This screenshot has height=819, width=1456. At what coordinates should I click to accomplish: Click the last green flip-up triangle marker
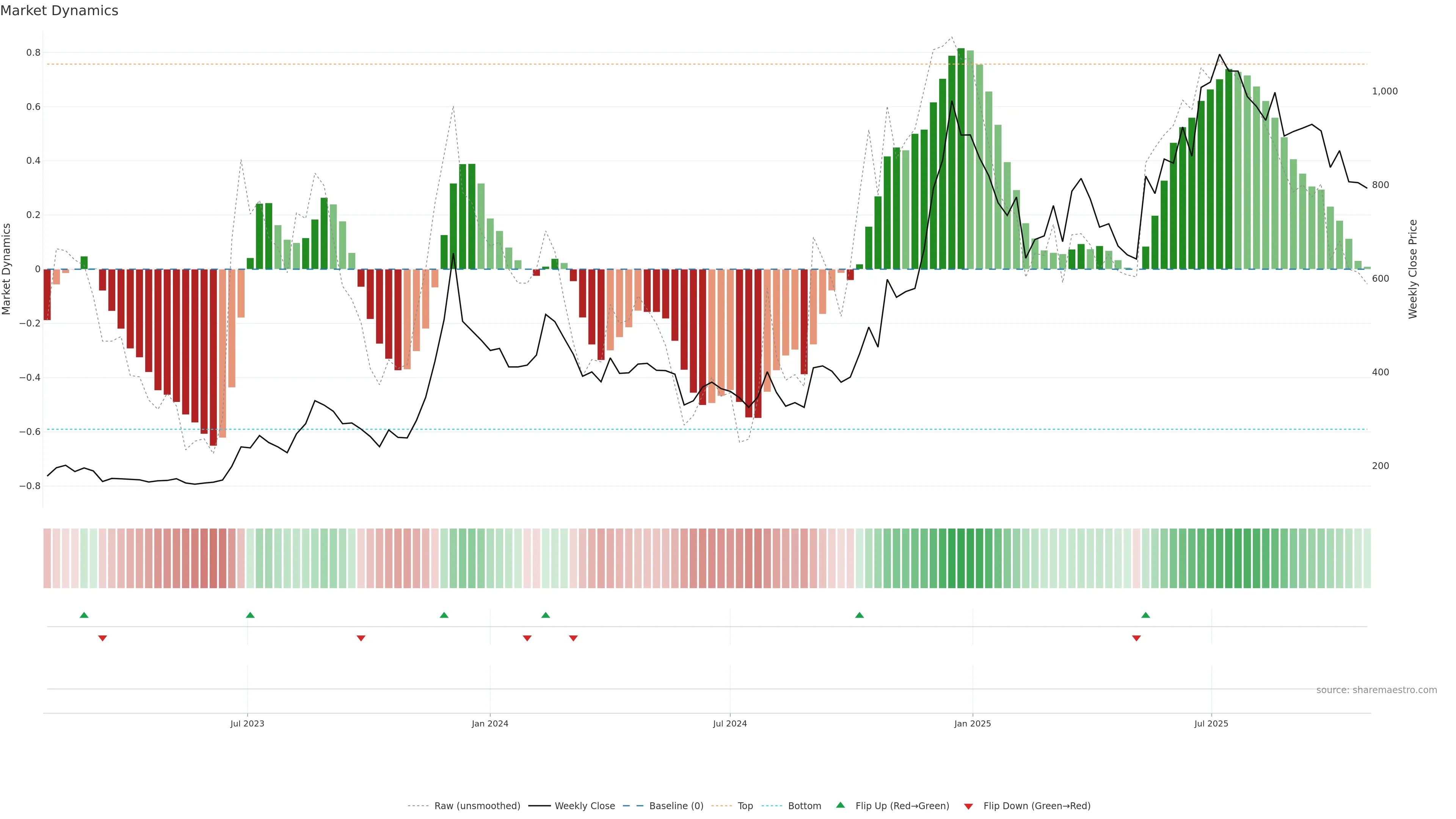click(x=1146, y=615)
